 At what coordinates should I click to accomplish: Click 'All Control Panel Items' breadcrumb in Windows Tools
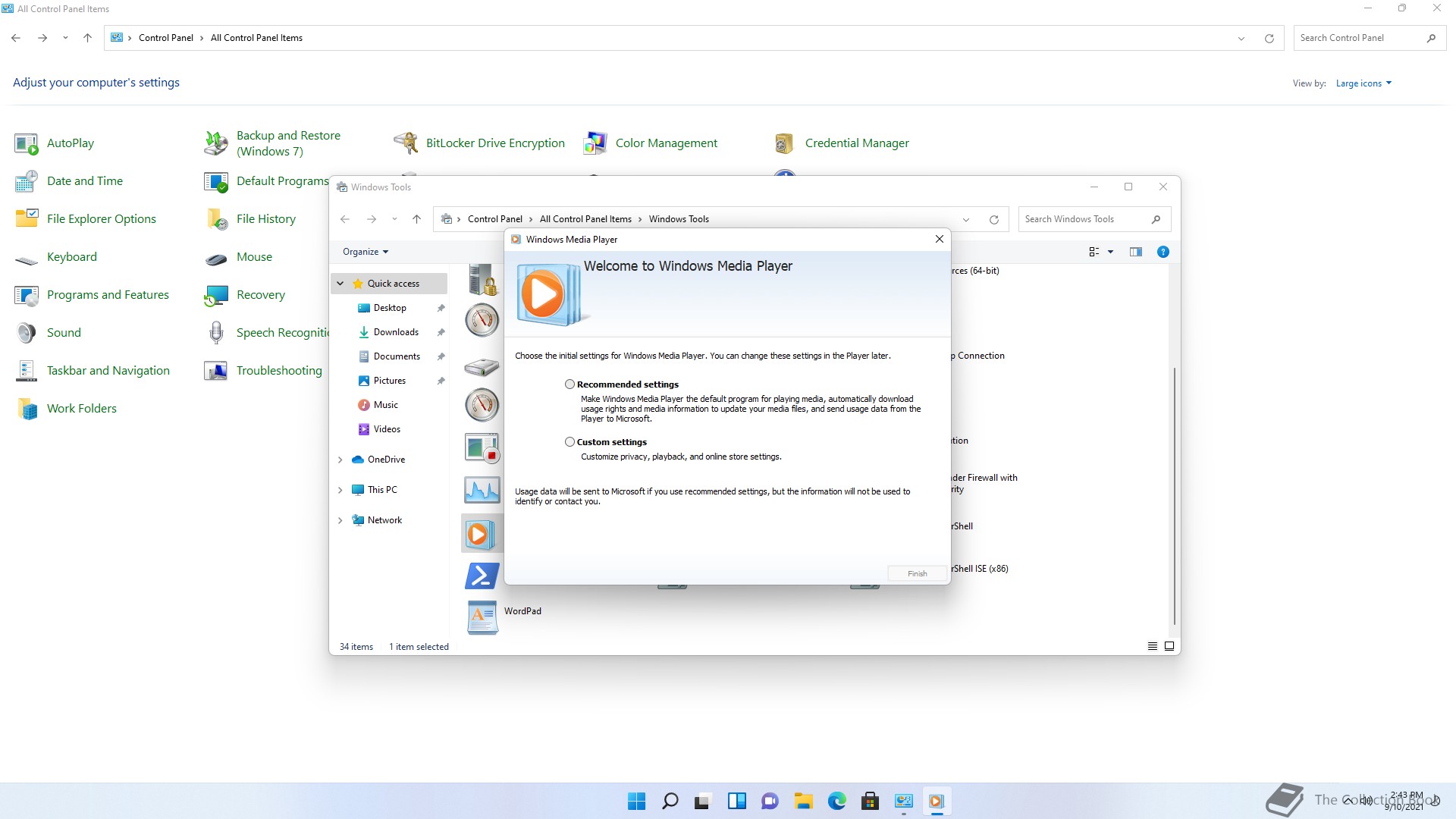pyautogui.click(x=585, y=219)
